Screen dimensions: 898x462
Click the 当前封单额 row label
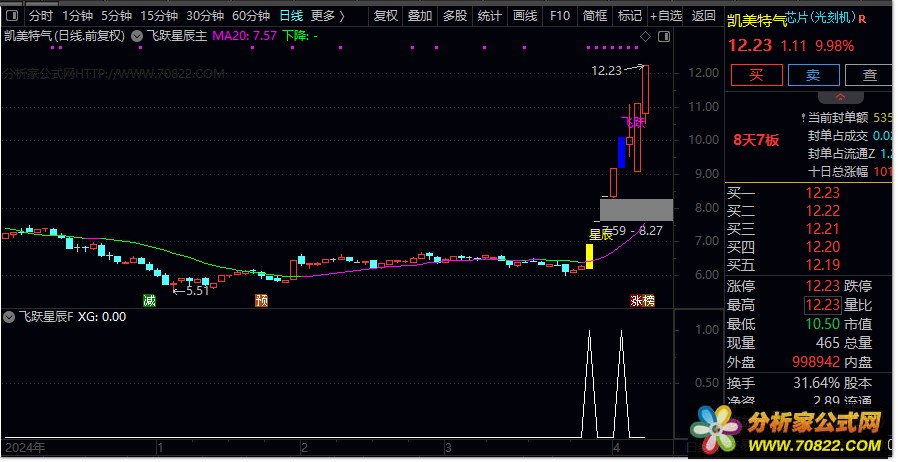coord(838,118)
